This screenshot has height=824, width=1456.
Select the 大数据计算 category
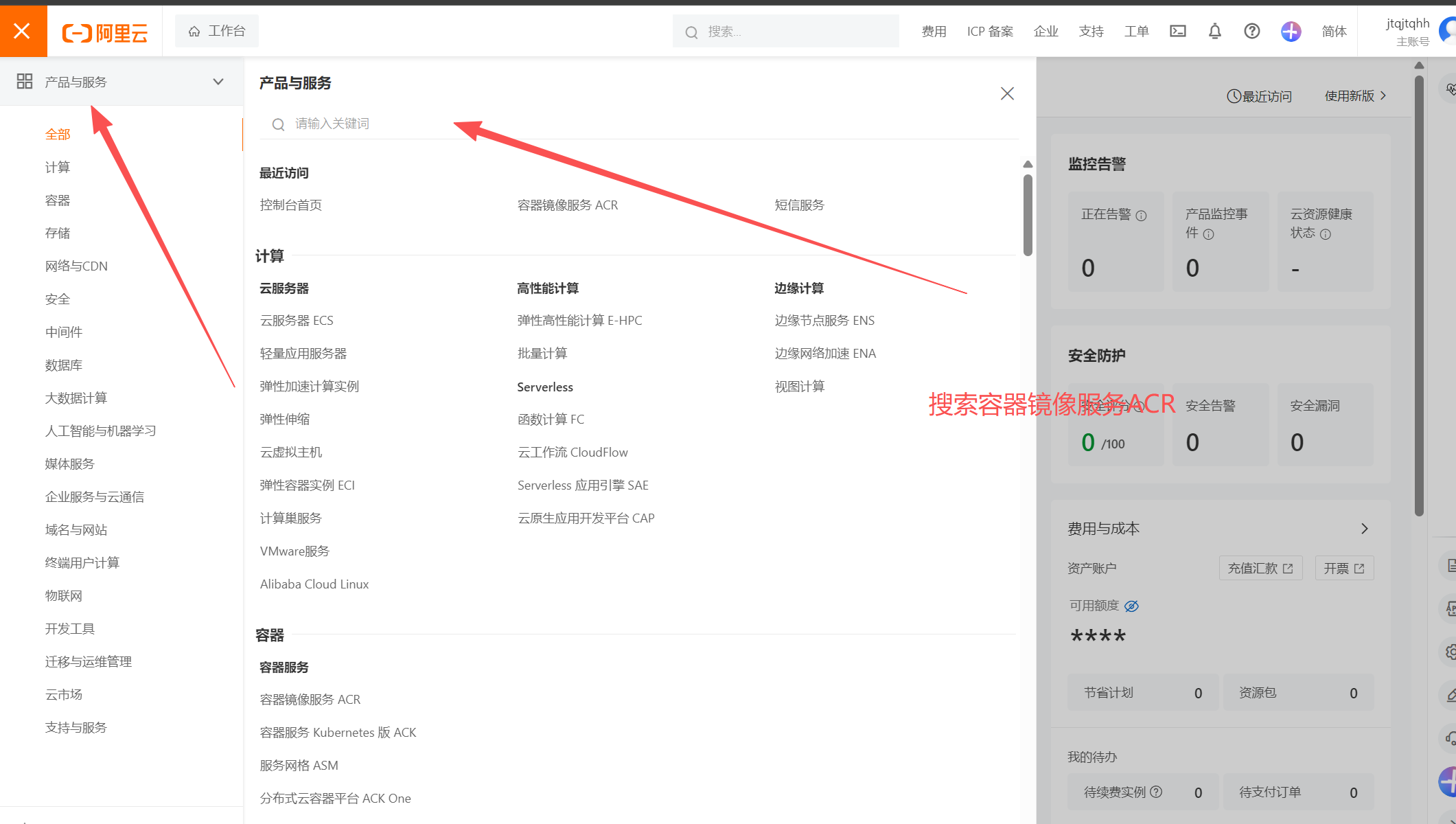click(x=76, y=398)
